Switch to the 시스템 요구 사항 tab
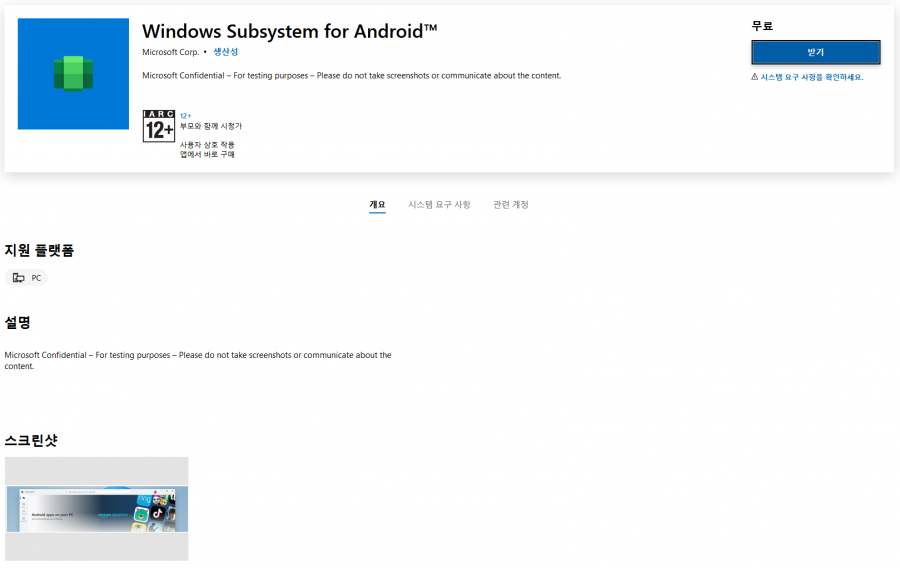 click(x=439, y=205)
